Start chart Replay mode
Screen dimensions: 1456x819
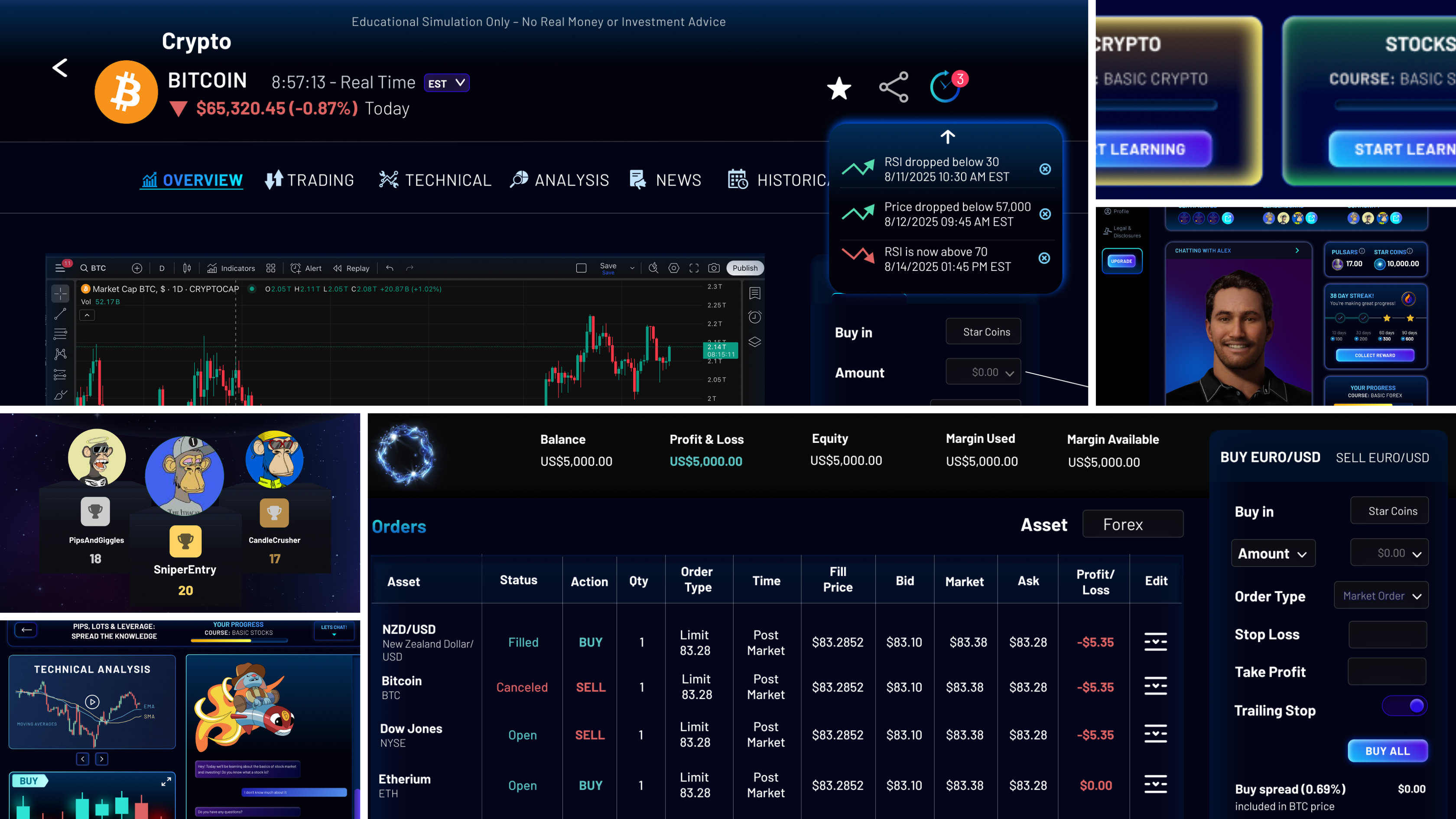coord(351,268)
